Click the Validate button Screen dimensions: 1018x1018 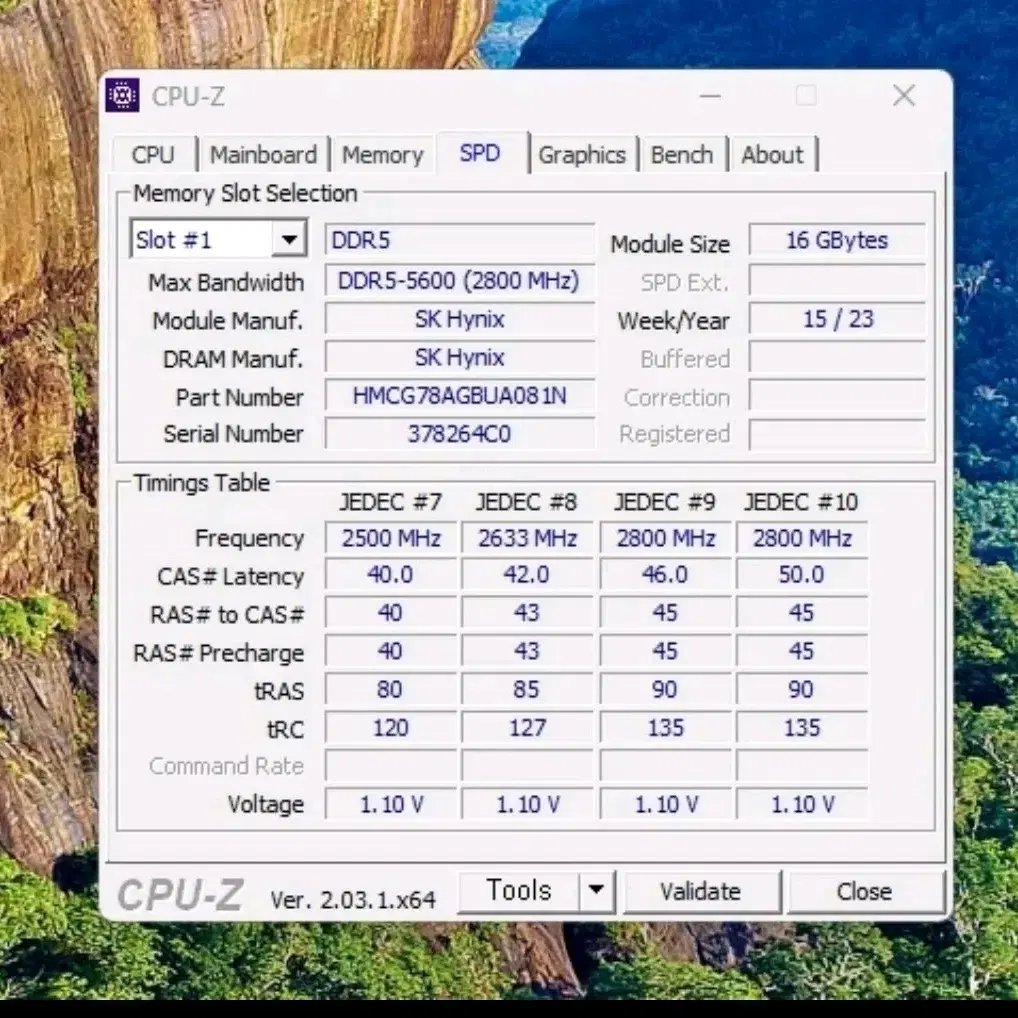click(702, 891)
